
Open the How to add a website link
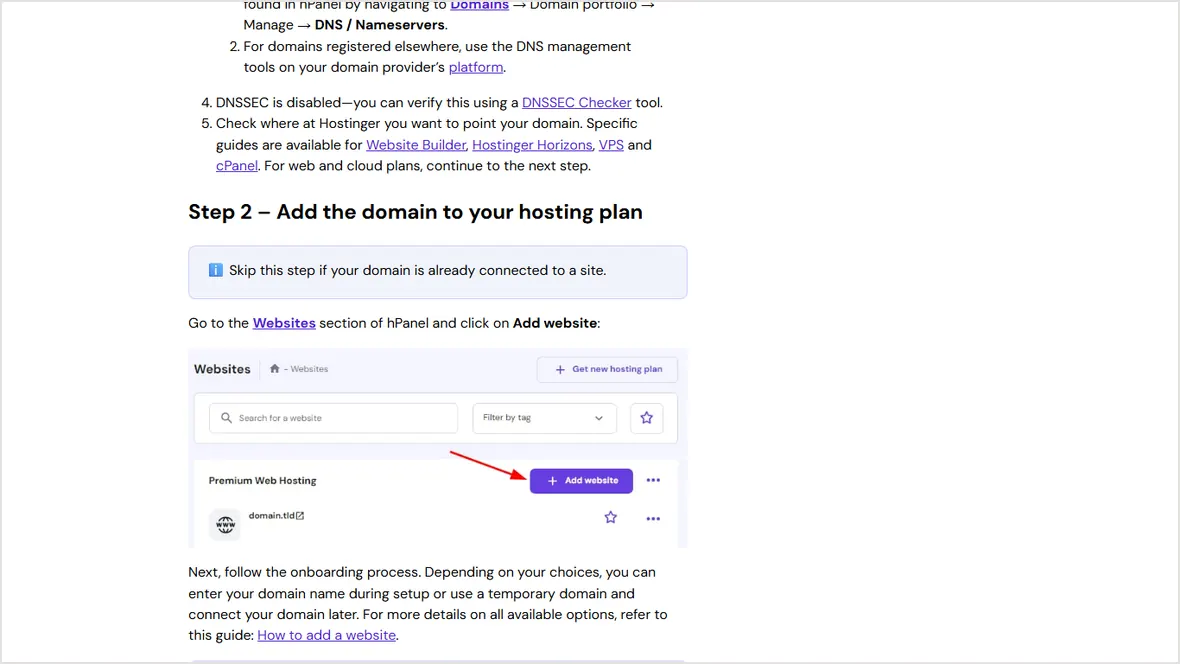click(327, 635)
